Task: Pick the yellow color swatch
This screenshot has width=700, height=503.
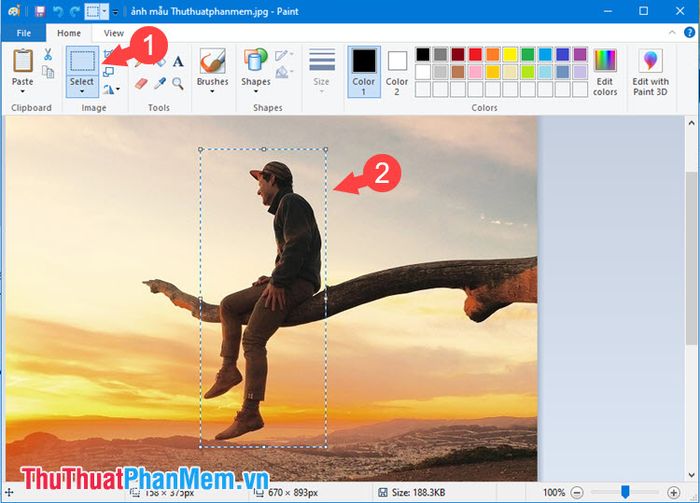Action: click(x=510, y=54)
